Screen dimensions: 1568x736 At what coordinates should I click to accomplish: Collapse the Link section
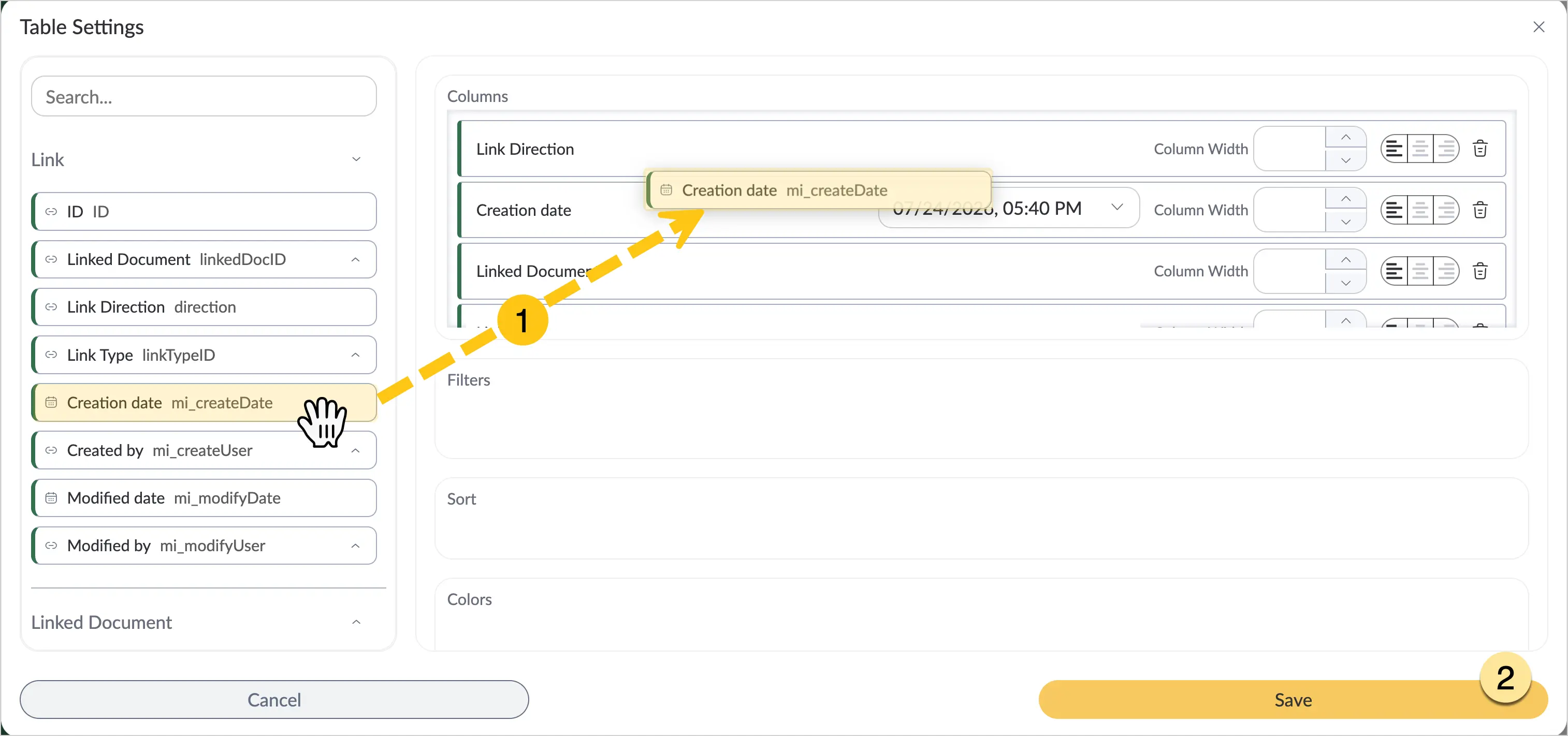[356, 159]
